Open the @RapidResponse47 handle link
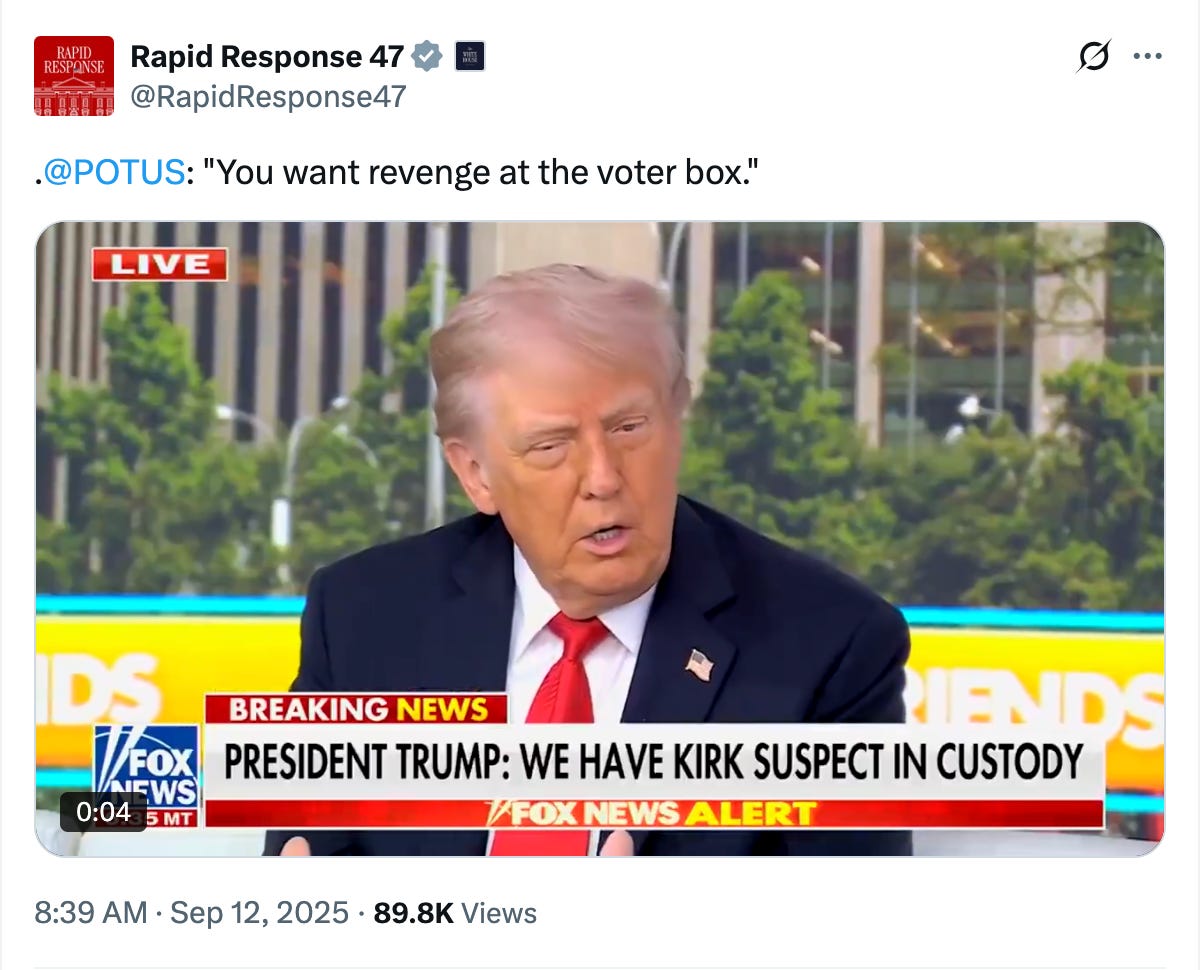 268,96
